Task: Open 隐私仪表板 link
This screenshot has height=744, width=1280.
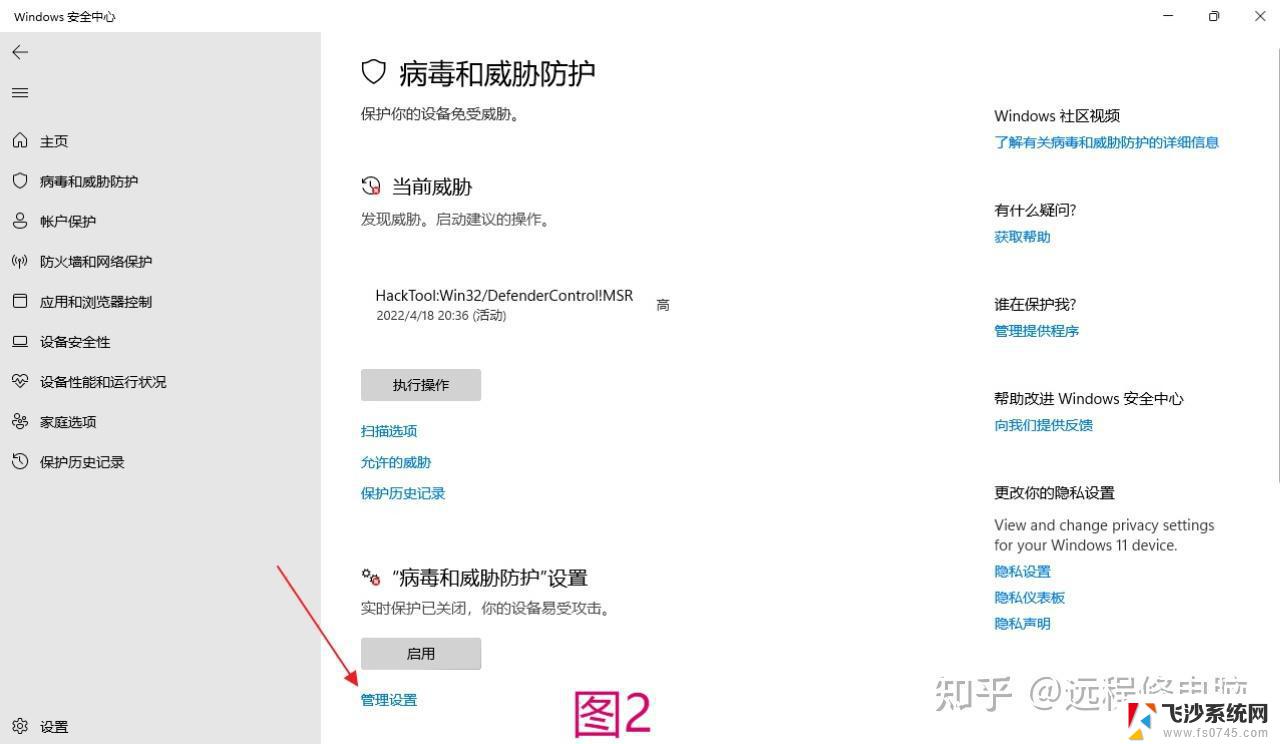Action: click(1029, 597)
